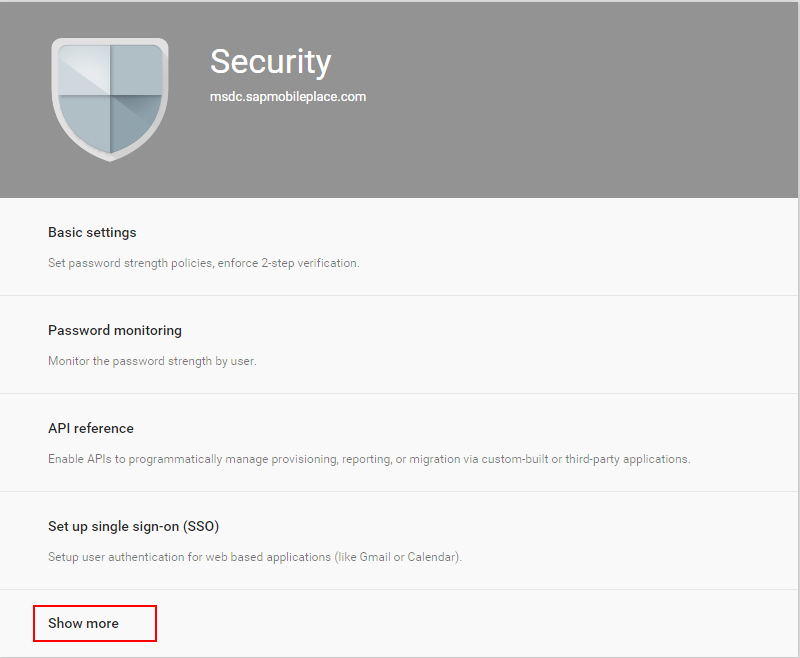800x658 pixels.
Task: Click the "2-step verification" phrase
Action: click(310, 263)
